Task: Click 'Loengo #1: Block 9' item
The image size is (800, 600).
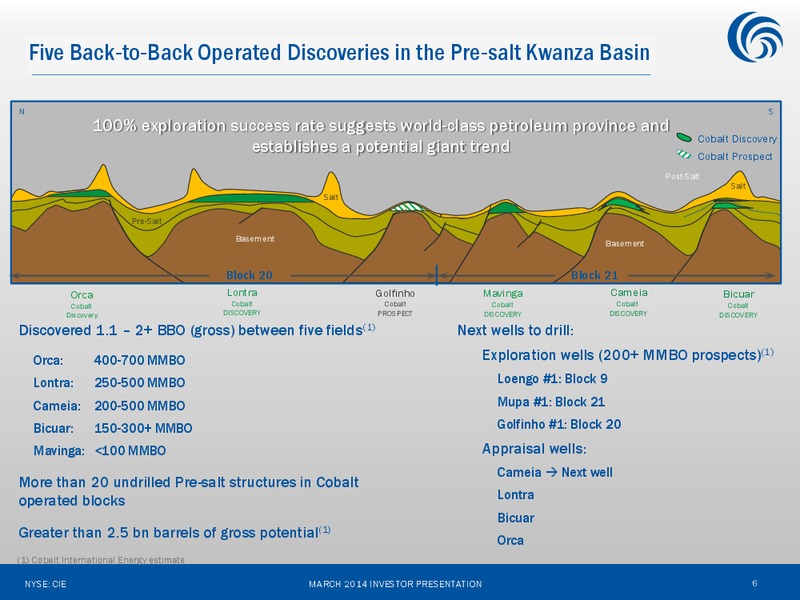Action: coord(552,379)
